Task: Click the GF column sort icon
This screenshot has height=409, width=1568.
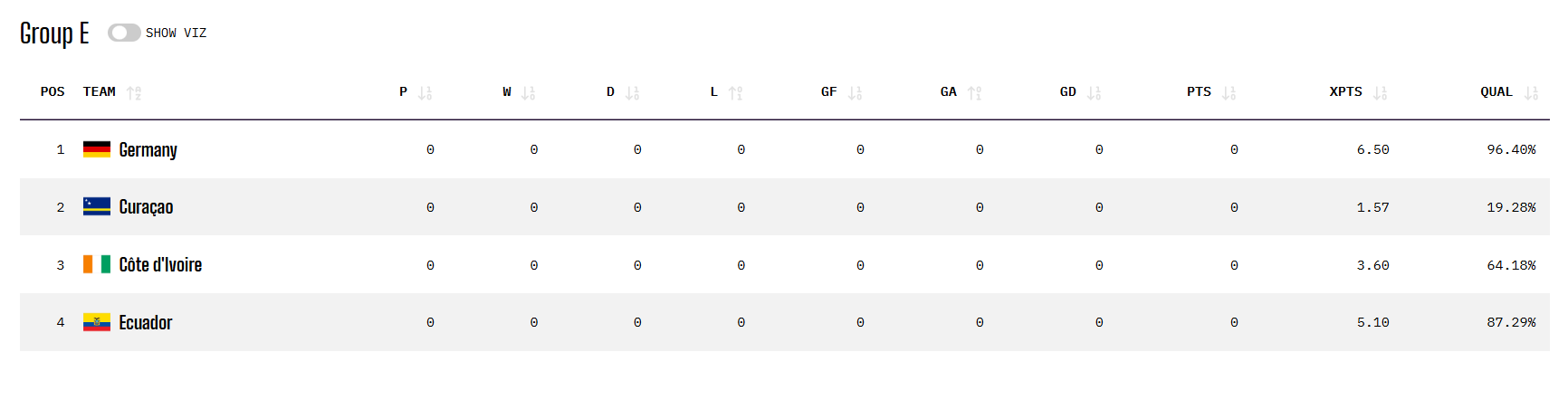Action: (855, 92)
